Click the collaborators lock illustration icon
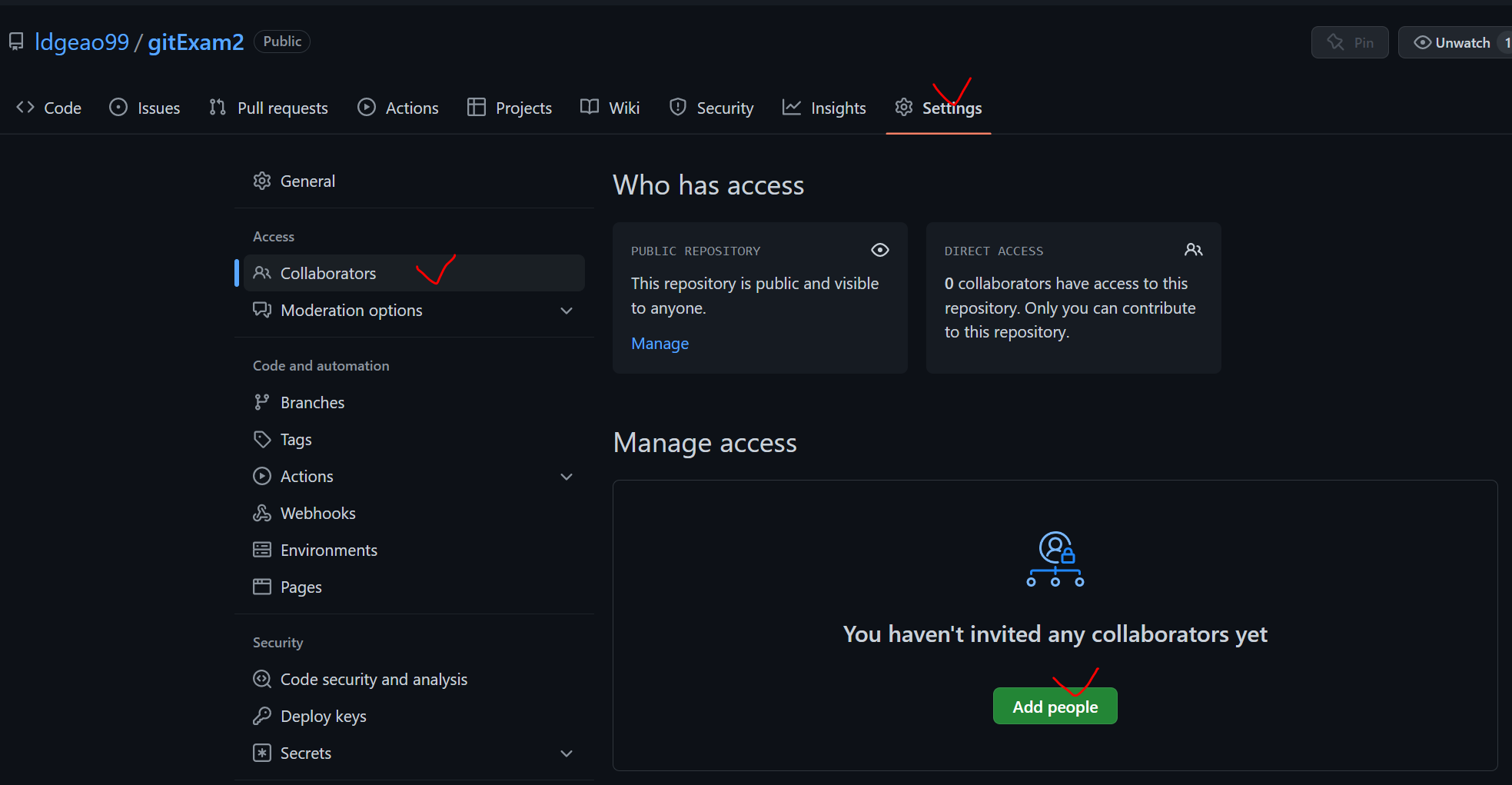 [x=1055, y=559]
